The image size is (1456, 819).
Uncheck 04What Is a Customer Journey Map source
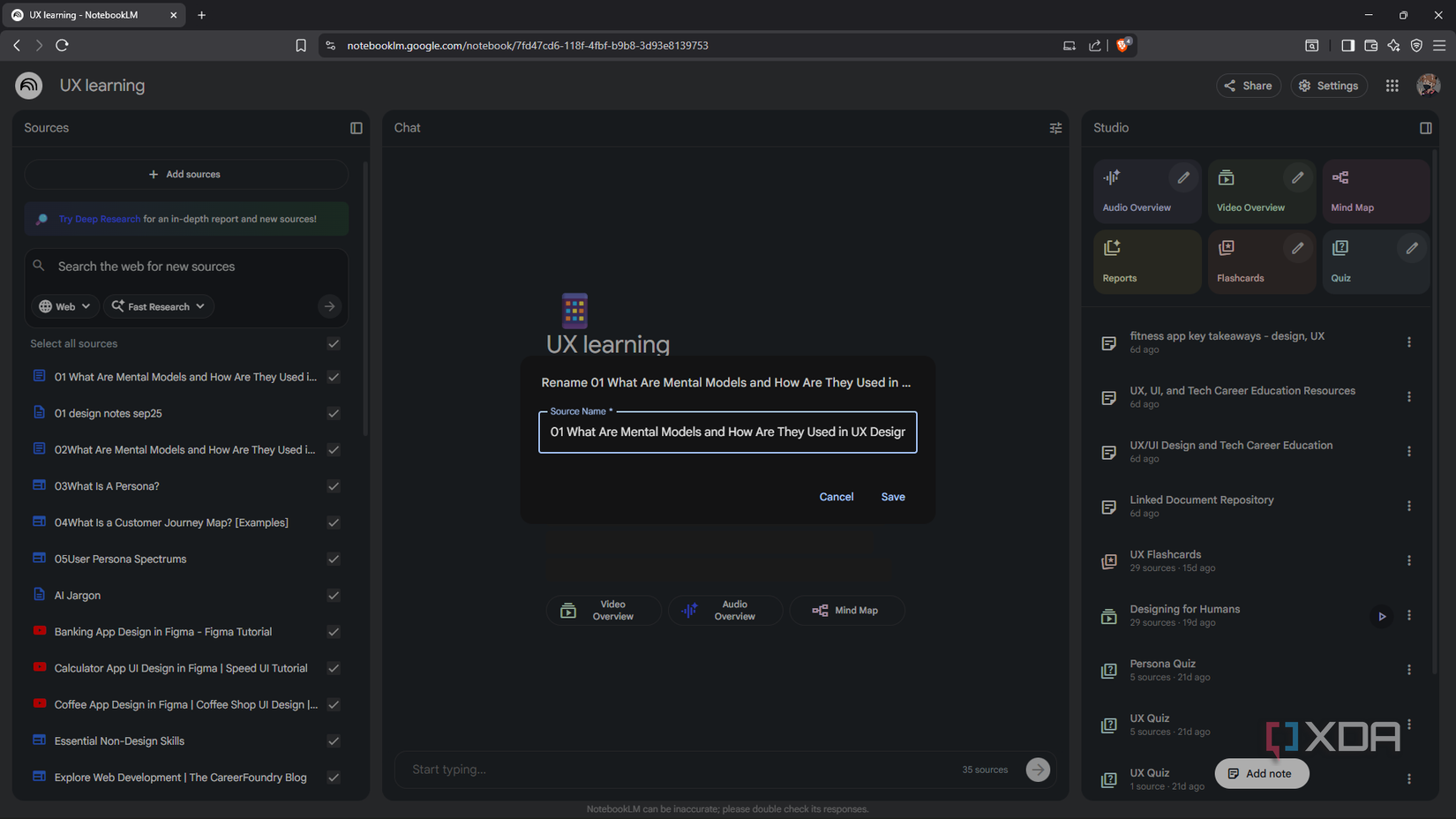pyautogui.click(x=334, y=522)
